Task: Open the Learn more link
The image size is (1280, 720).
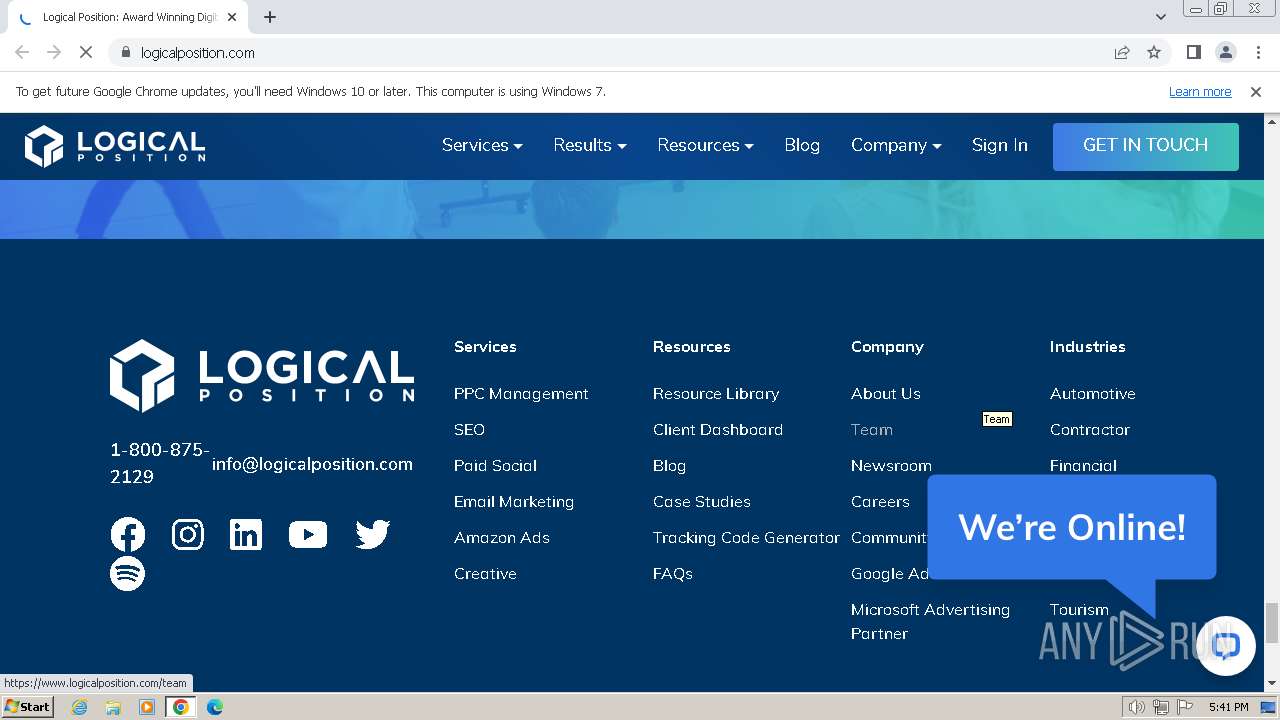Action: coord(1200,92)
